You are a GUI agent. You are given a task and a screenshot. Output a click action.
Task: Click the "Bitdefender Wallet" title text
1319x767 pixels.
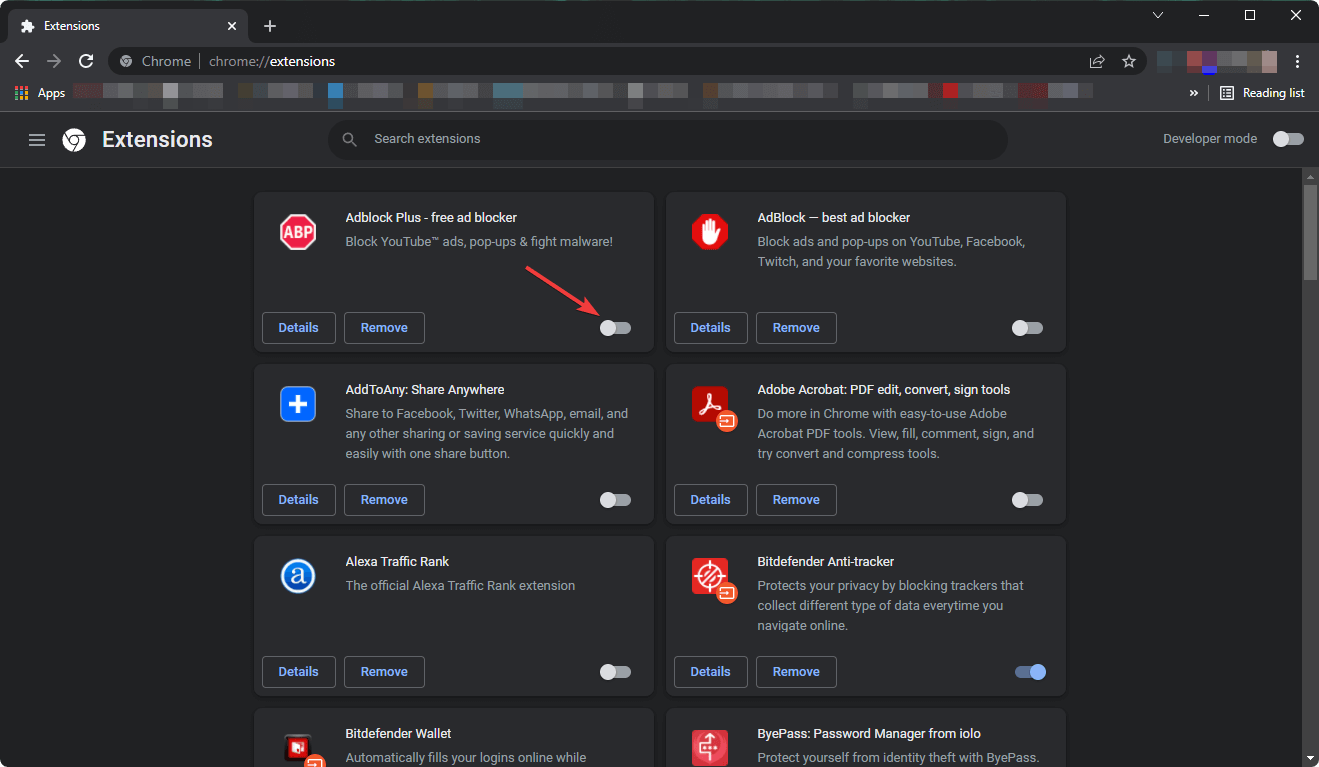click(399, 733)
